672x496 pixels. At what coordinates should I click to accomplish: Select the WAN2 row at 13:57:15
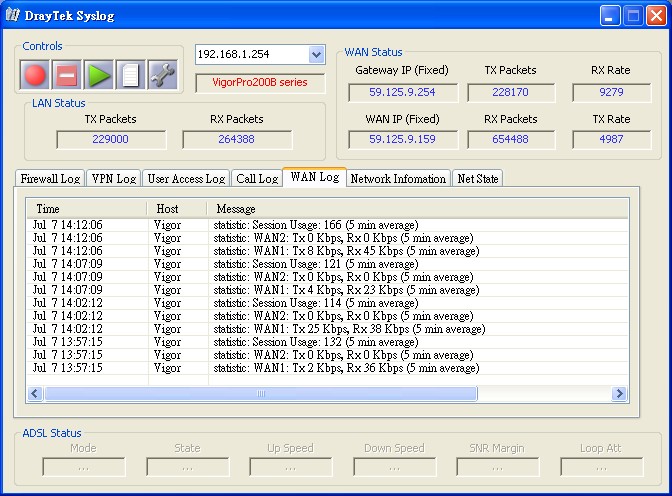coord(328,355)
